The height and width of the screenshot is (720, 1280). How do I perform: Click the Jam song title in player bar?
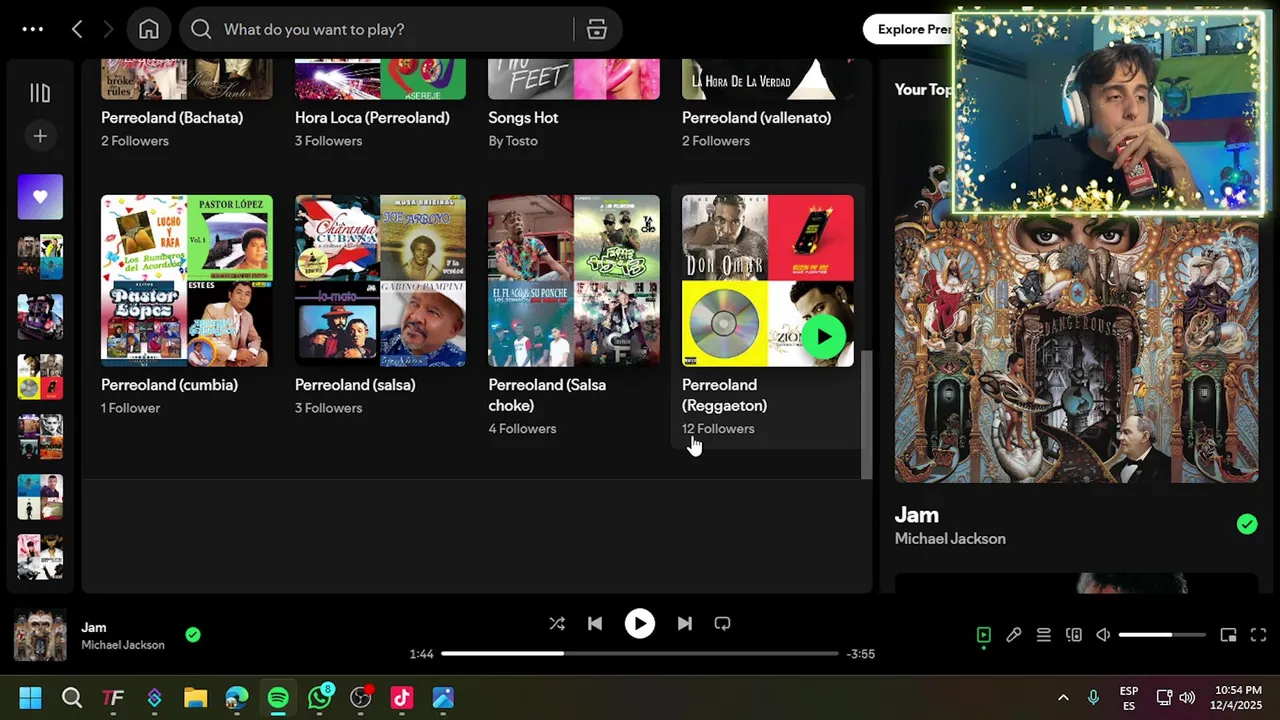pyautogui.click(x=94, y=628)
